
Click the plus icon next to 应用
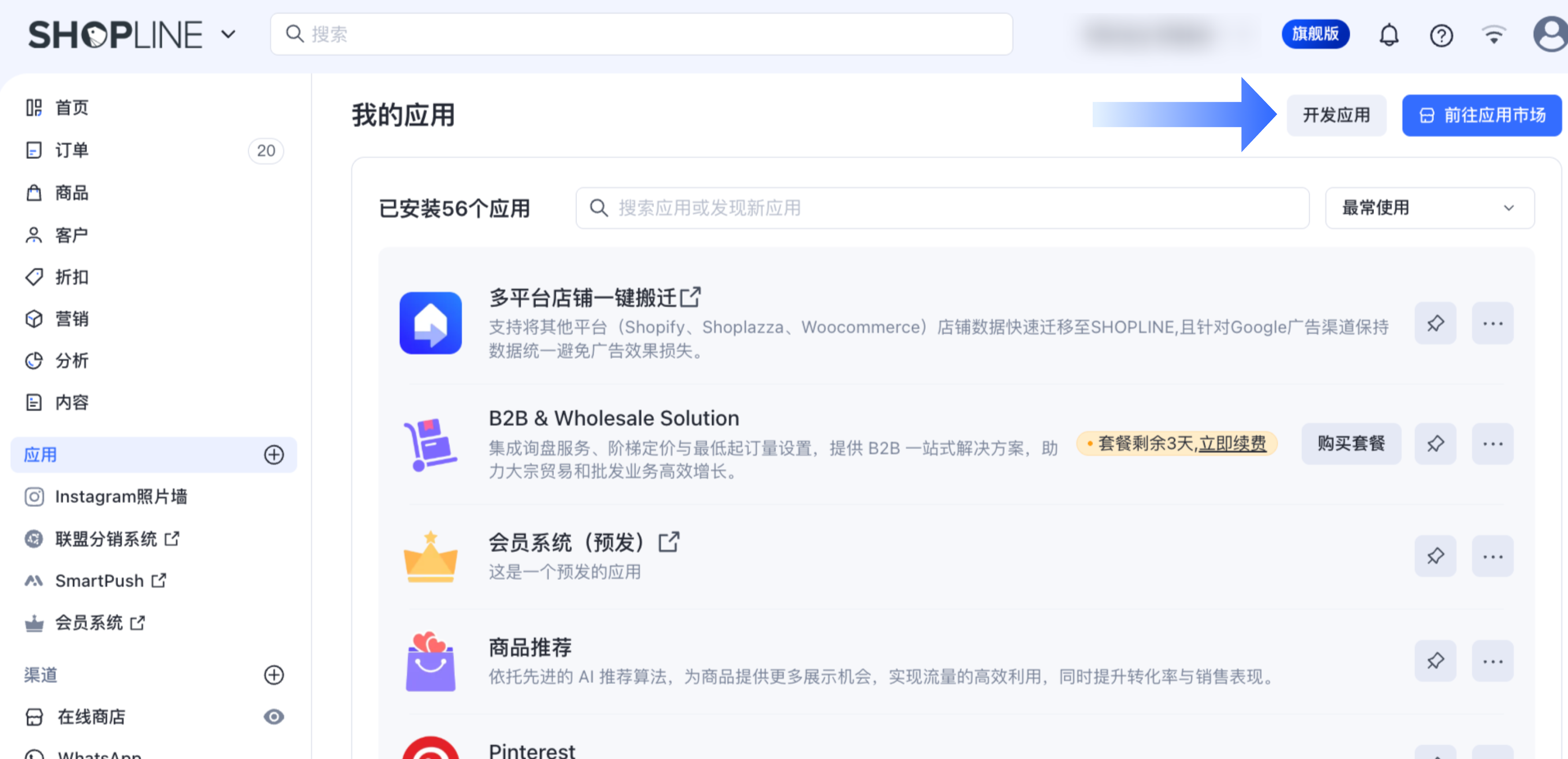(274, 455)
